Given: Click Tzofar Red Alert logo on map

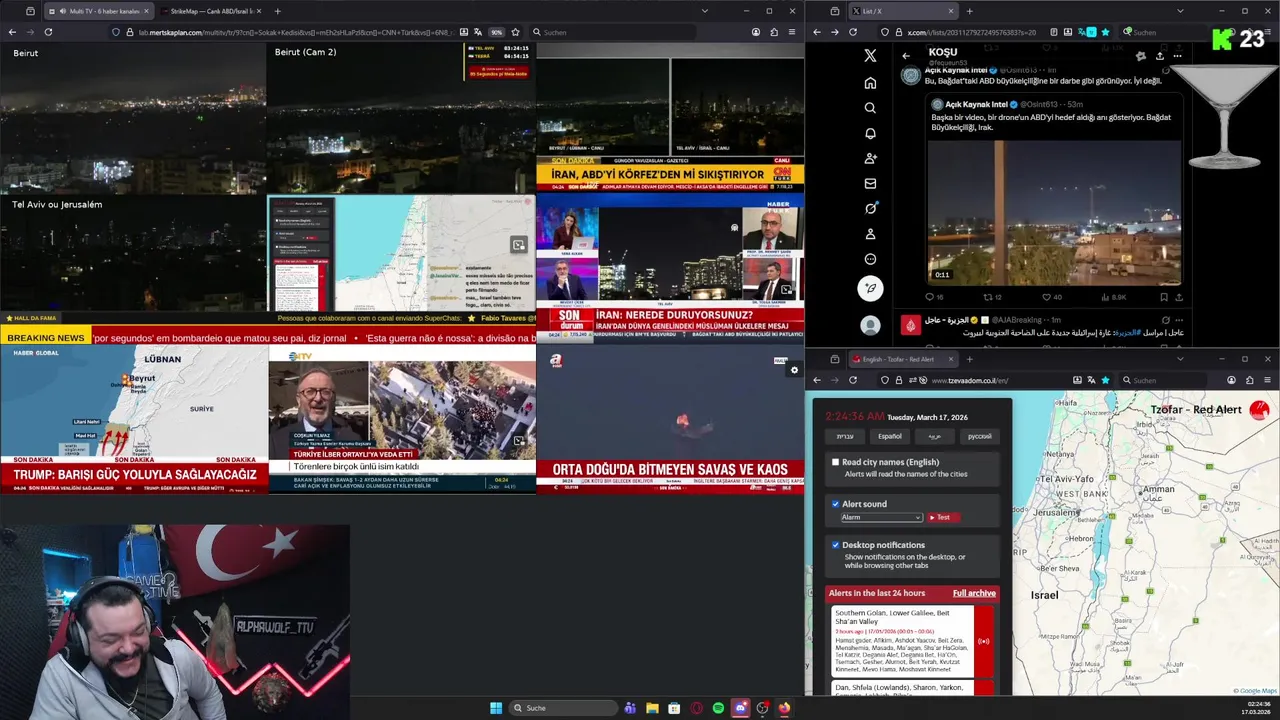Looking at the screenshot, I should pos(1259,409).
